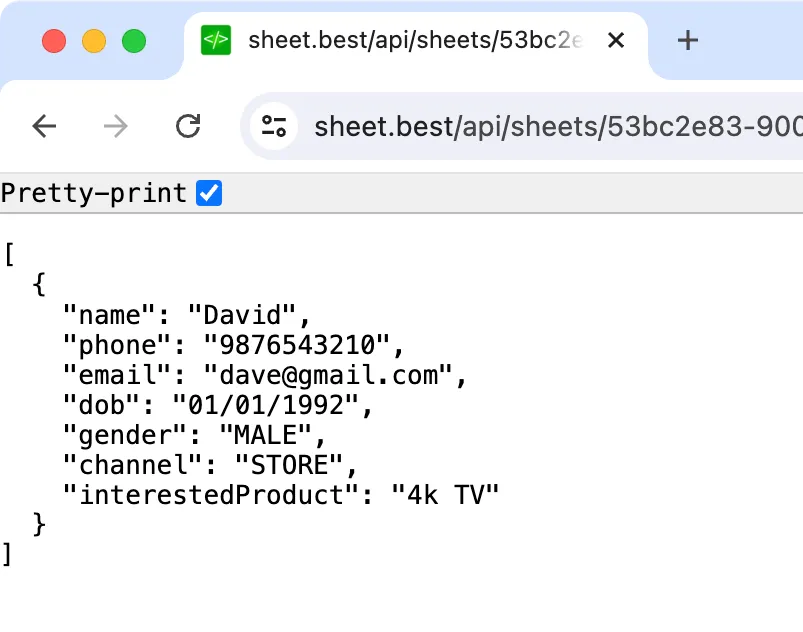The width and height of the screenshot is (803, 632).
Task: Click the Pretty-print label text
Action: 94,193
